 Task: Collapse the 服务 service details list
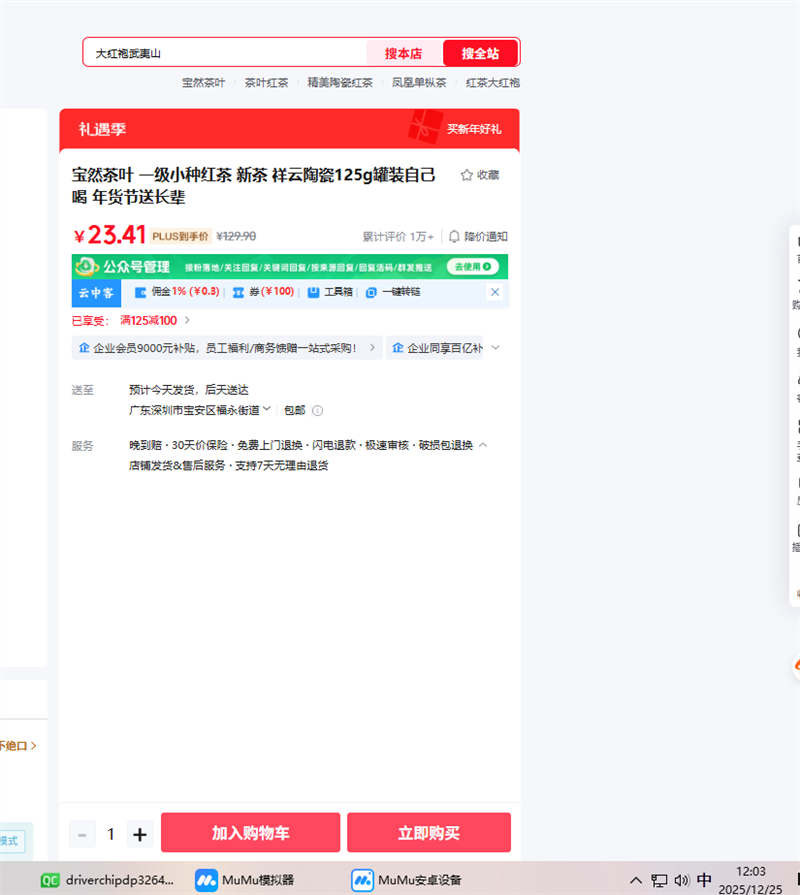[483, 445]
